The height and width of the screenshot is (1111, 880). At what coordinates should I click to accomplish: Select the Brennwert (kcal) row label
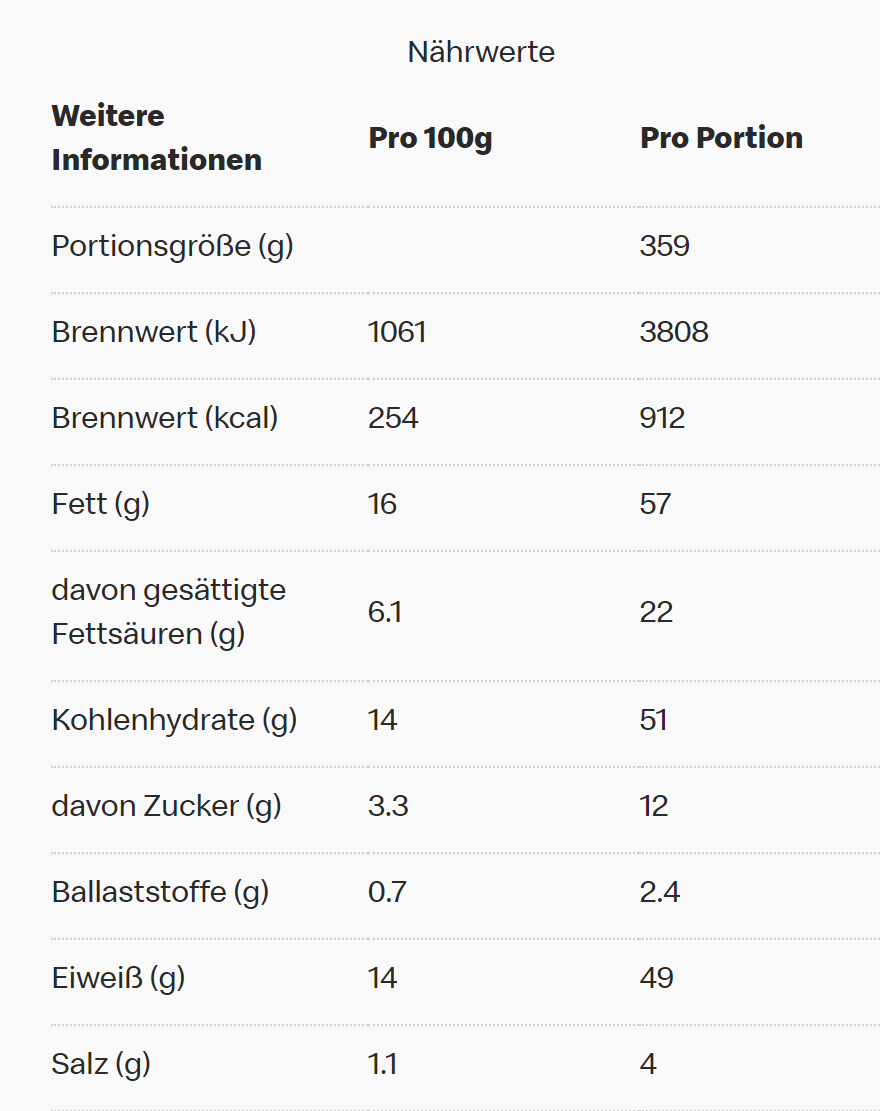point(165,418)
